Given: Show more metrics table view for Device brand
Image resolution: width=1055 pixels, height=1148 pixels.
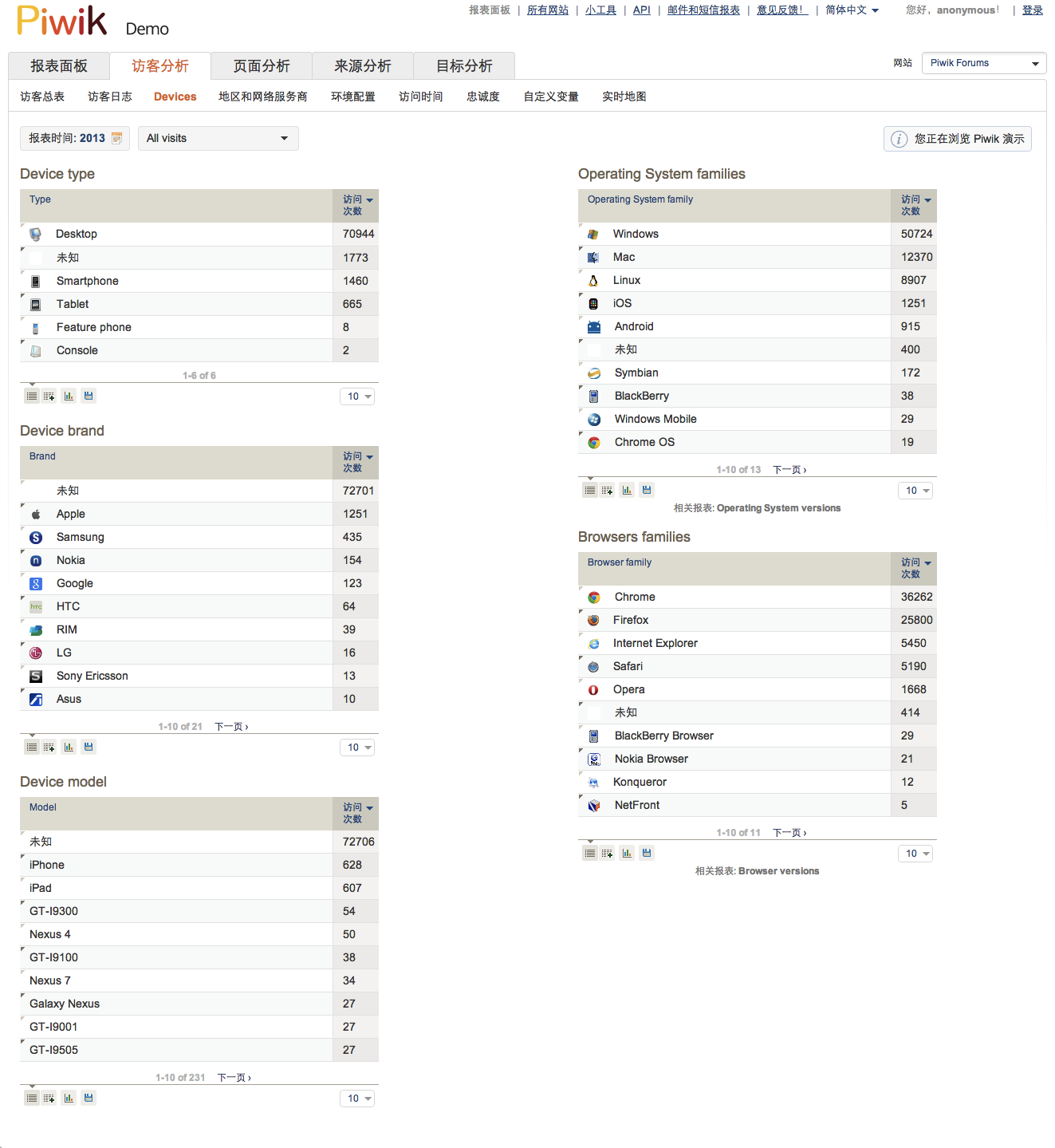Looking at the screenshot, I should (49, 747).
